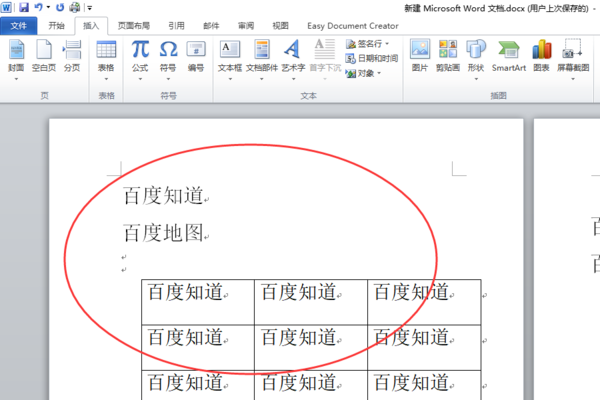Switch to the 页面布局 ribbon tab

[134, 26]
